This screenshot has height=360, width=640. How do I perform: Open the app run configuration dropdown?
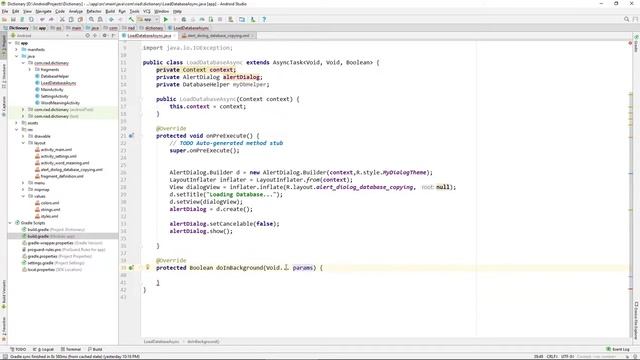(x=148, y=19)
